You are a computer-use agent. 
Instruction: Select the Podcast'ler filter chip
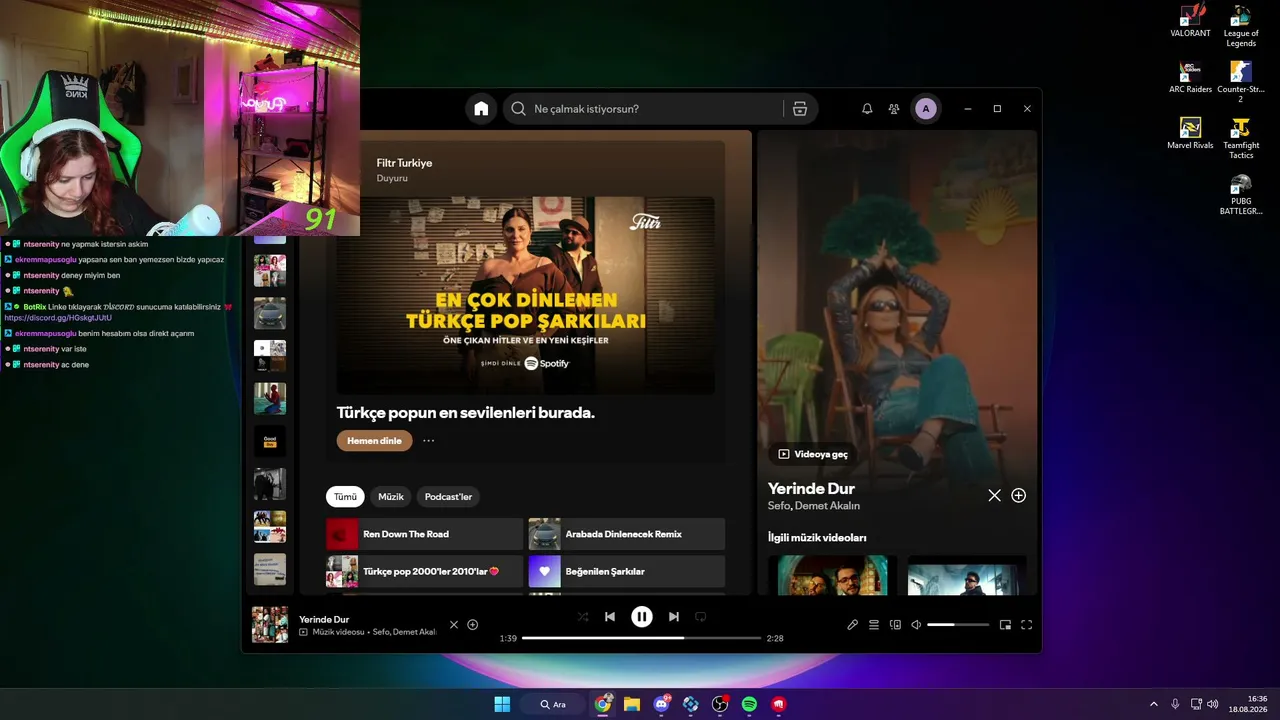click(x=448, y=497)
